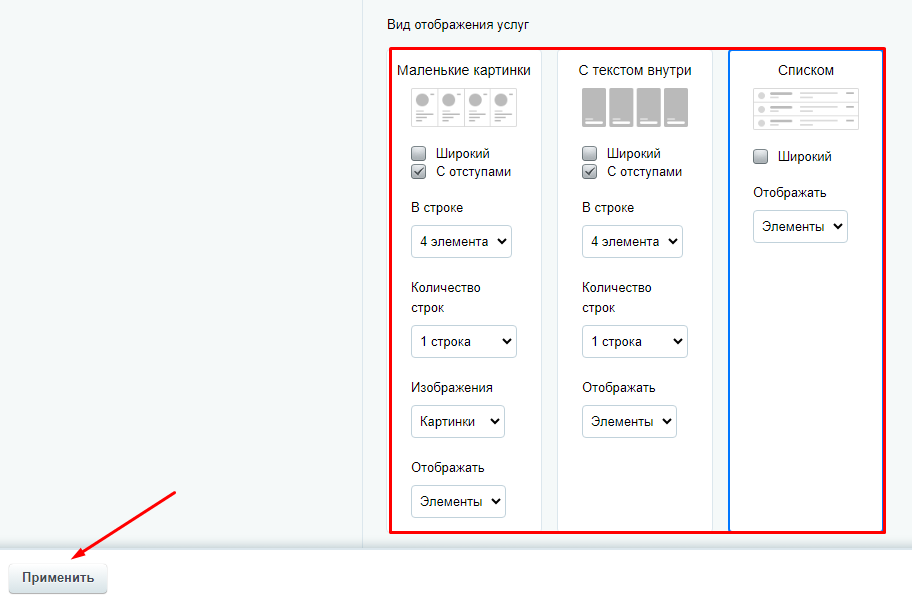This screenshot has height=605, width=912.
Task: Select the Маленькие картинки layout preview icon
Action: [464, 108]
